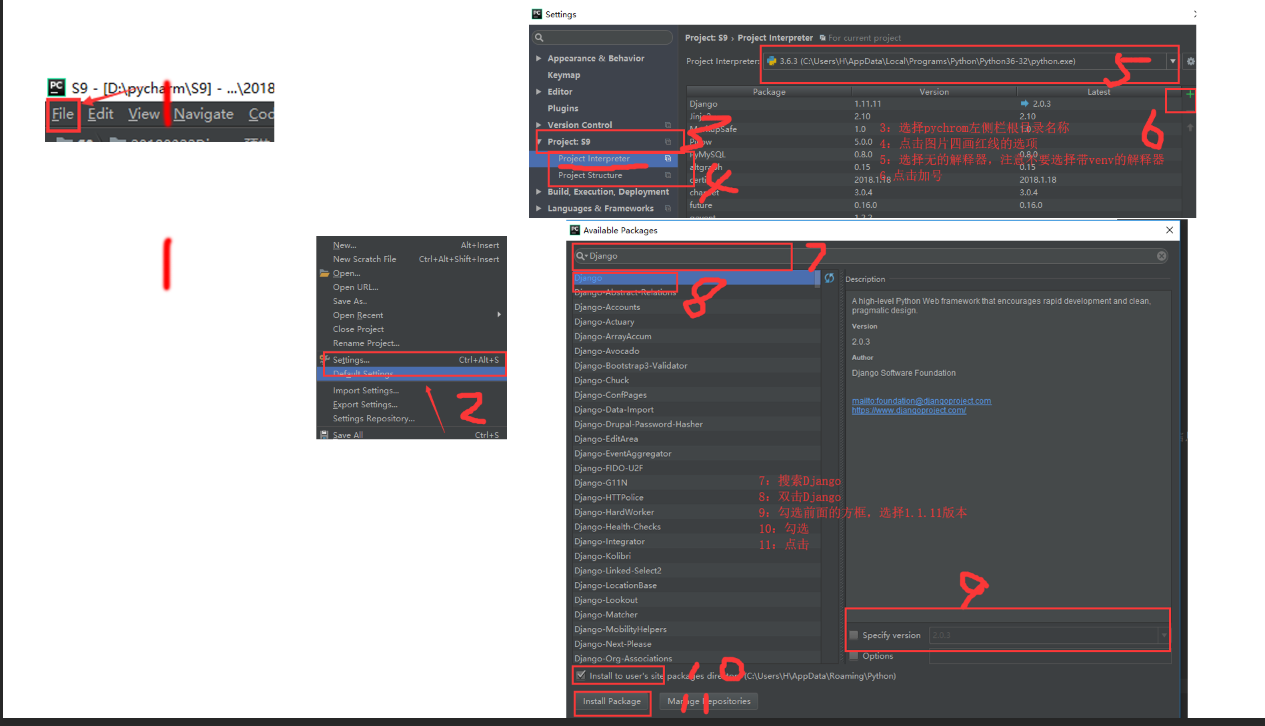The height and width of the screenshot is (726, 1265).
Task: Open the mailto foundation@djangoproject.com link
Action: (921, 401)
